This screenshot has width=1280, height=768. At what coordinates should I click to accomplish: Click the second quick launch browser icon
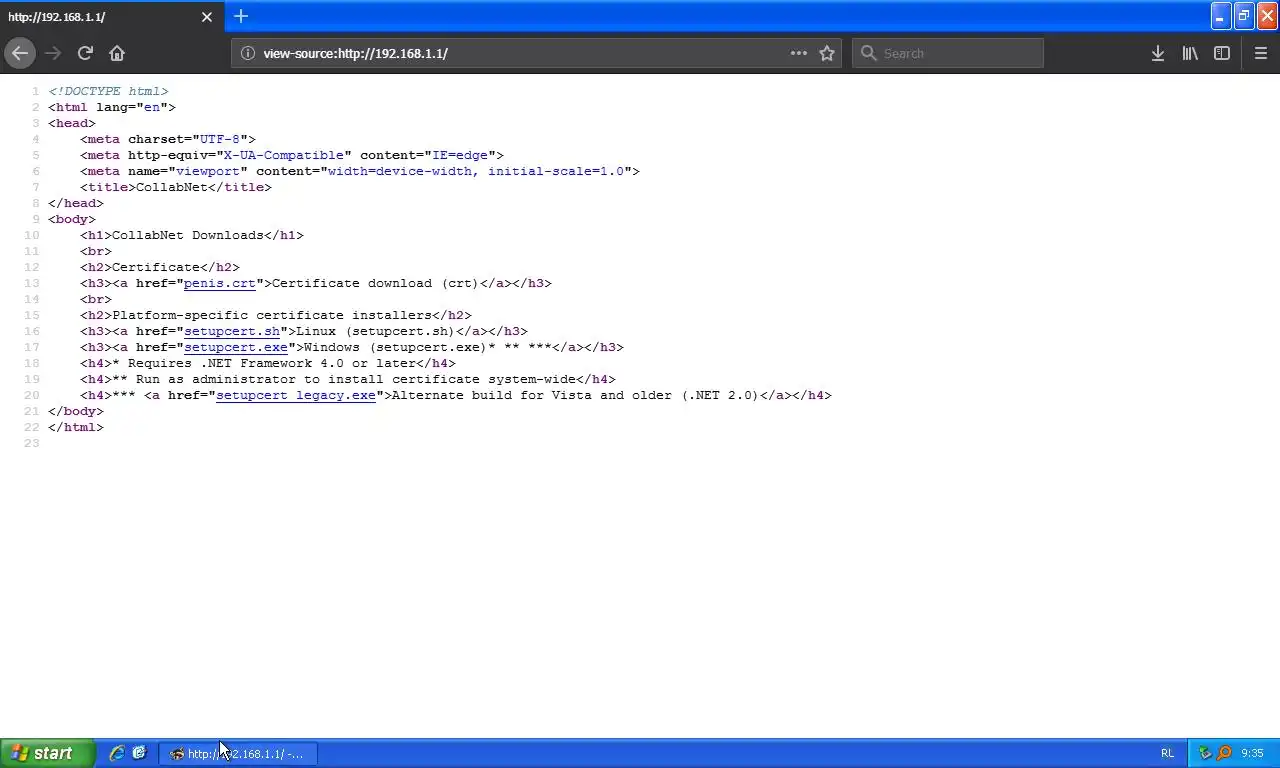click(x=139, y=753)
